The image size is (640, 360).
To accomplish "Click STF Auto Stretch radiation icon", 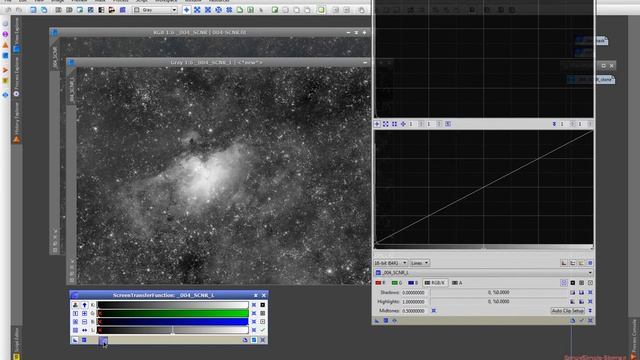I will click(75, 305).
